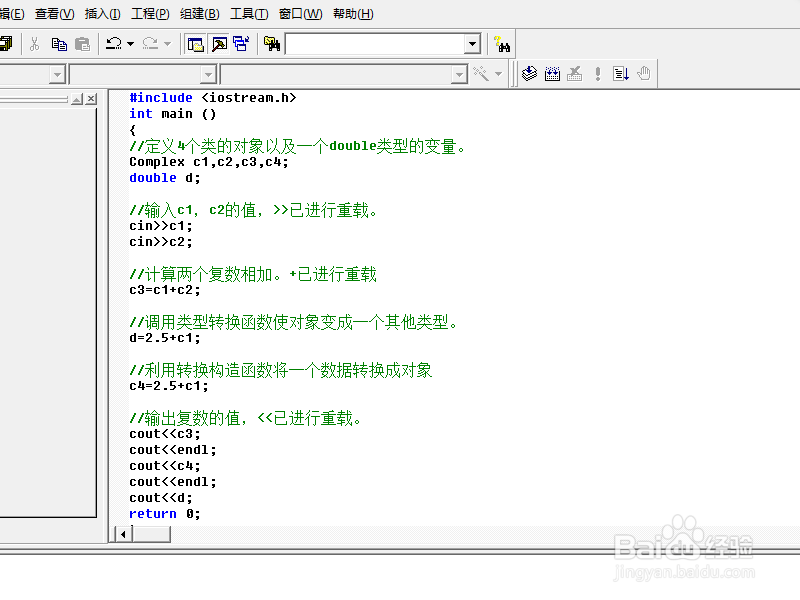Click the comment starting '//调用类型转换函数'
The width and height of the screenshot is (800, 600).
click(x=294, y=322)
